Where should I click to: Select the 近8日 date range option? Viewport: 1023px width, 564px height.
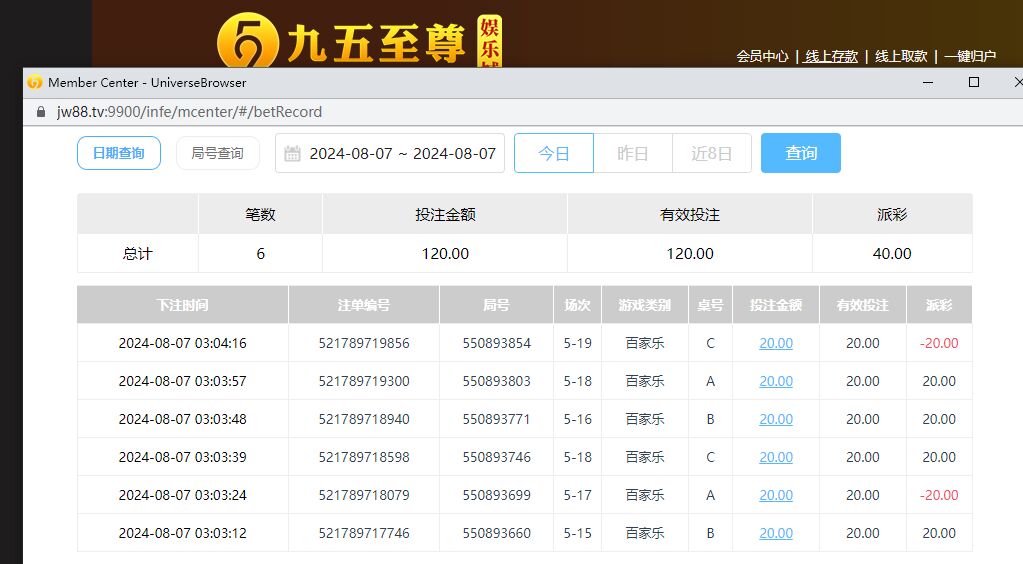(x=711, y=153)
